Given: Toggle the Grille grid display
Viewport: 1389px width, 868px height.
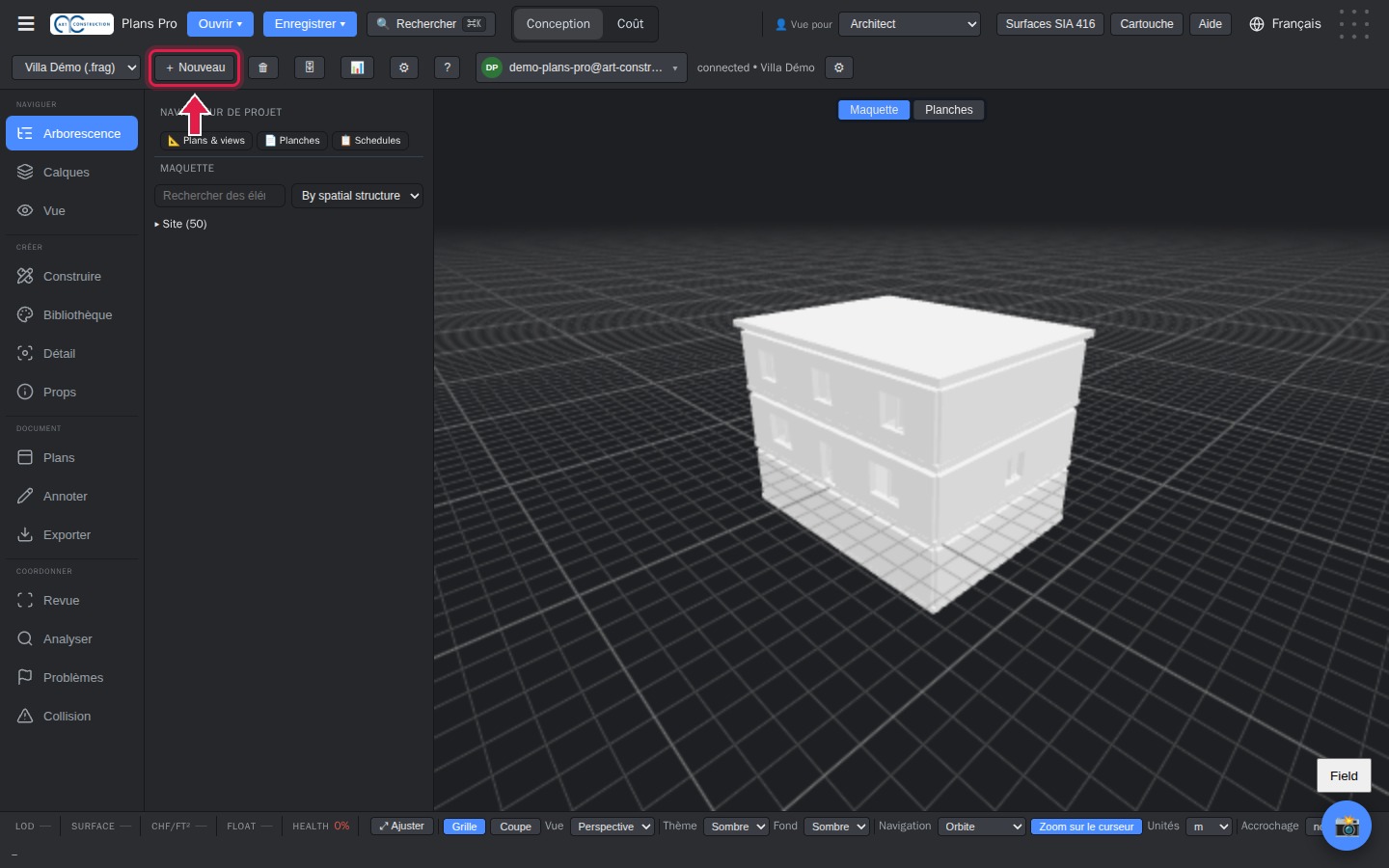Looking at the screenshot, I should (x=464, y=827).
